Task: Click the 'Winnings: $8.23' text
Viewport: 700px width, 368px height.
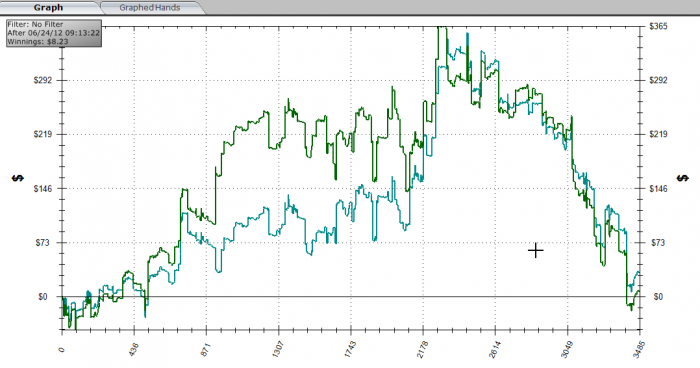Action: (38, 42)
